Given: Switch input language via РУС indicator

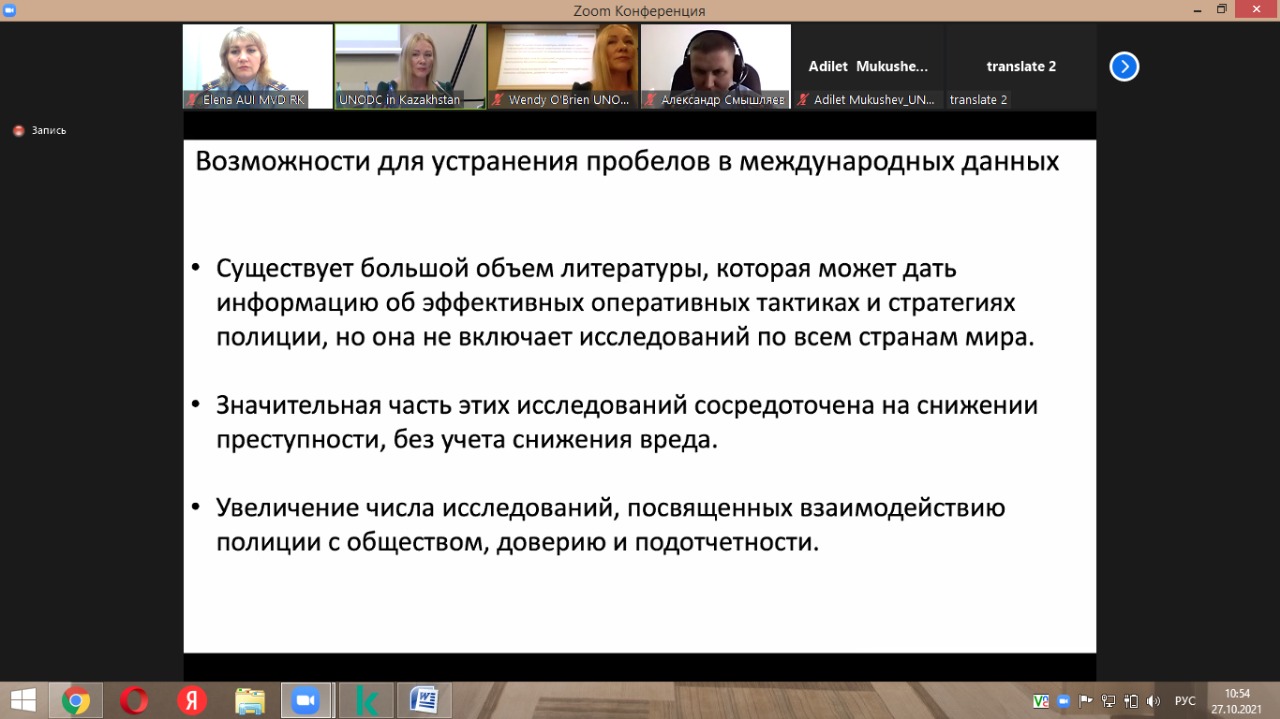Looking at the screenshot, I should tap(1185, 701).
